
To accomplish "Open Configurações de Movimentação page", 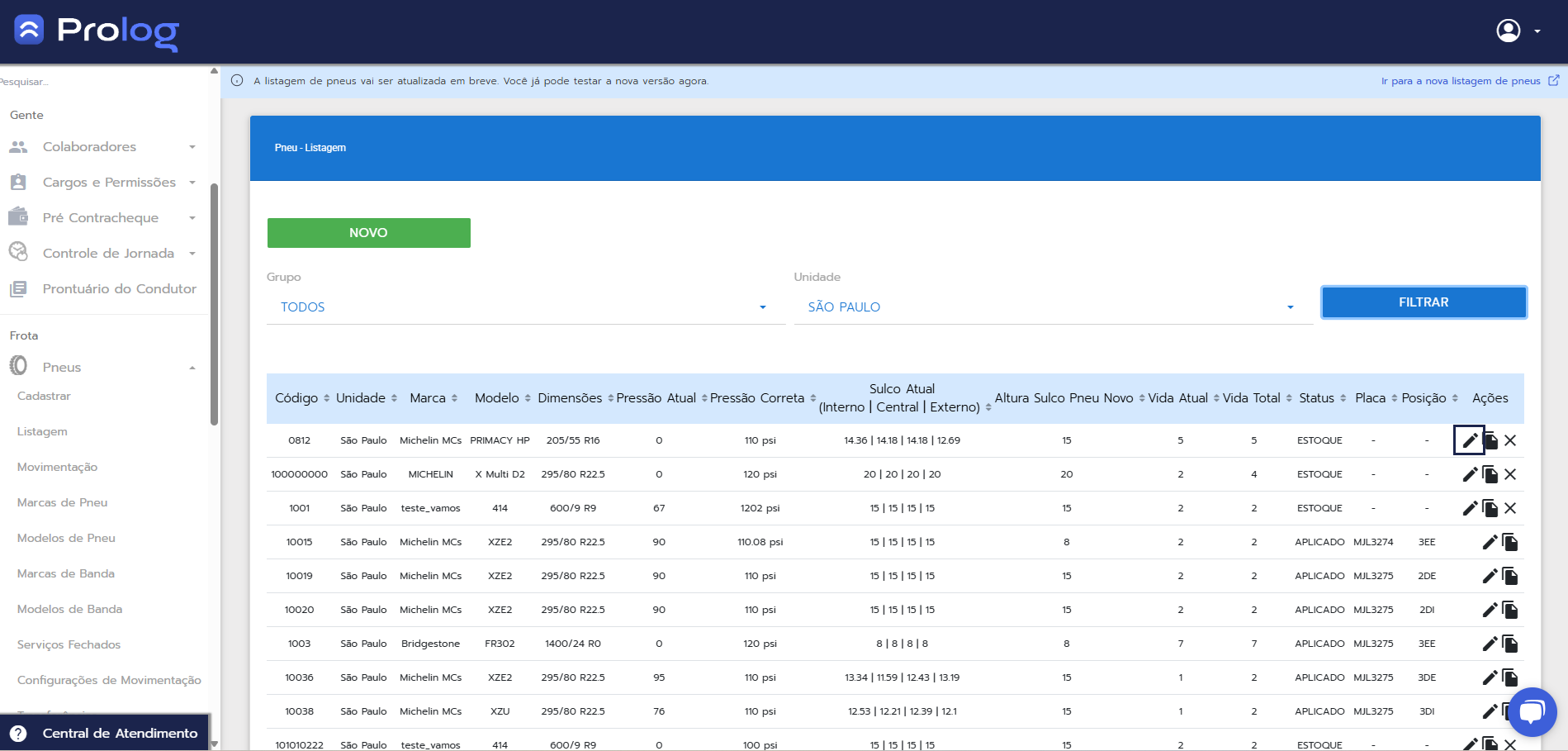I will point(109,681).
